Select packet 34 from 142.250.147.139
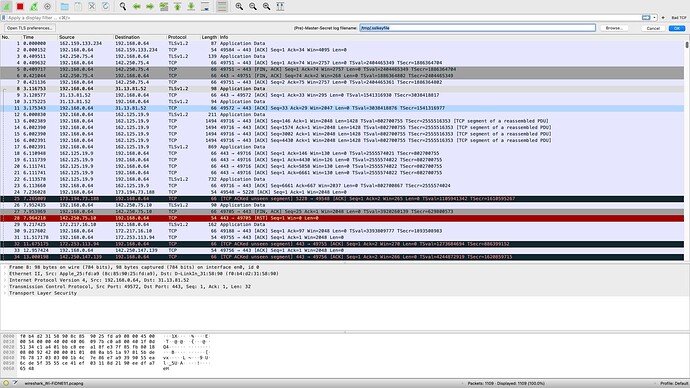This screenshot has width=690, height=388. tap(342, 257)
